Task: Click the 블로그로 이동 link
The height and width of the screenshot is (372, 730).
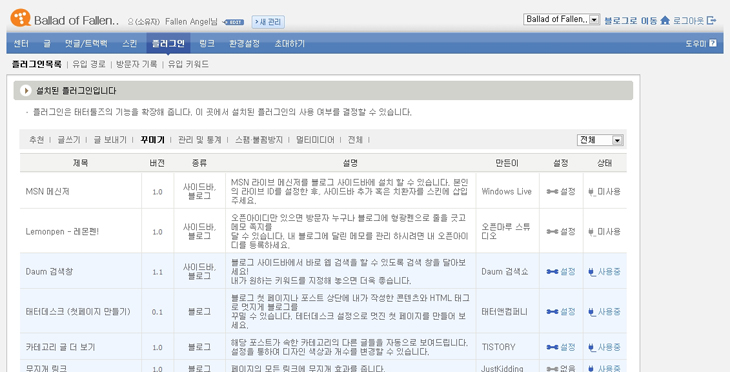Action: click(631, 20)
